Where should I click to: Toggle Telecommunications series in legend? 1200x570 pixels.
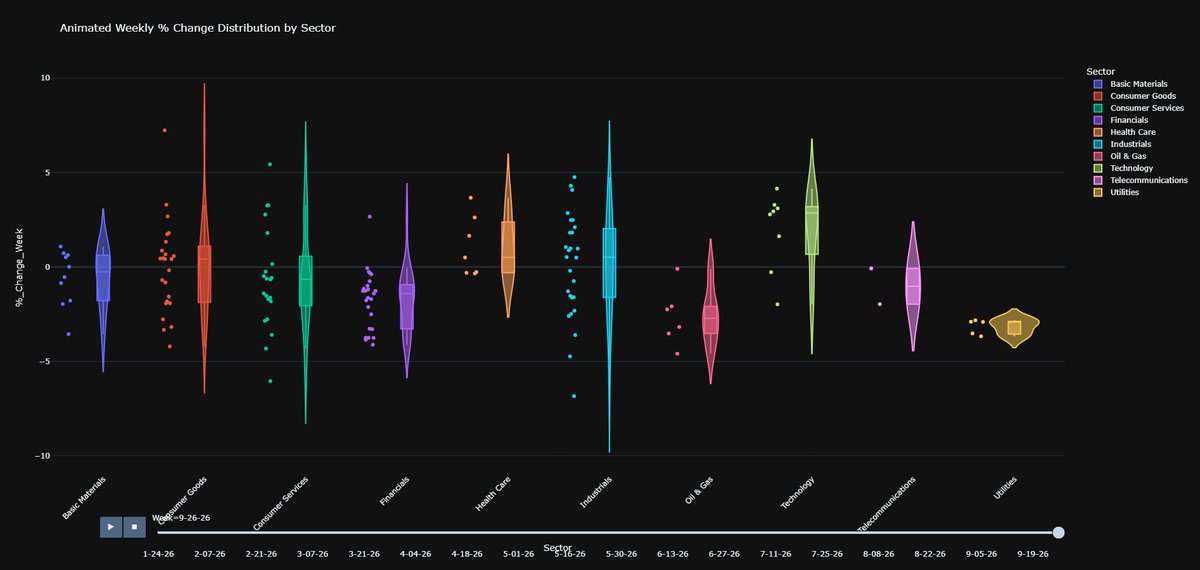click(x=1140, y=180)
